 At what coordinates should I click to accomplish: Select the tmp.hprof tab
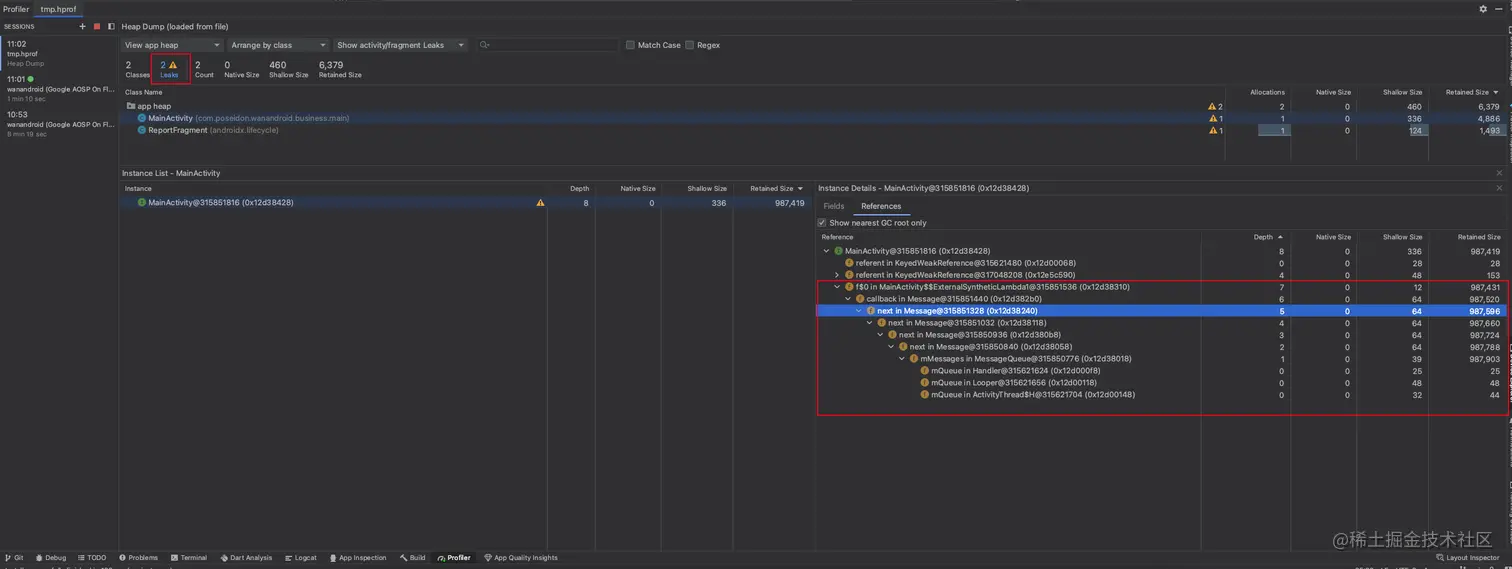tap(58, 9)
